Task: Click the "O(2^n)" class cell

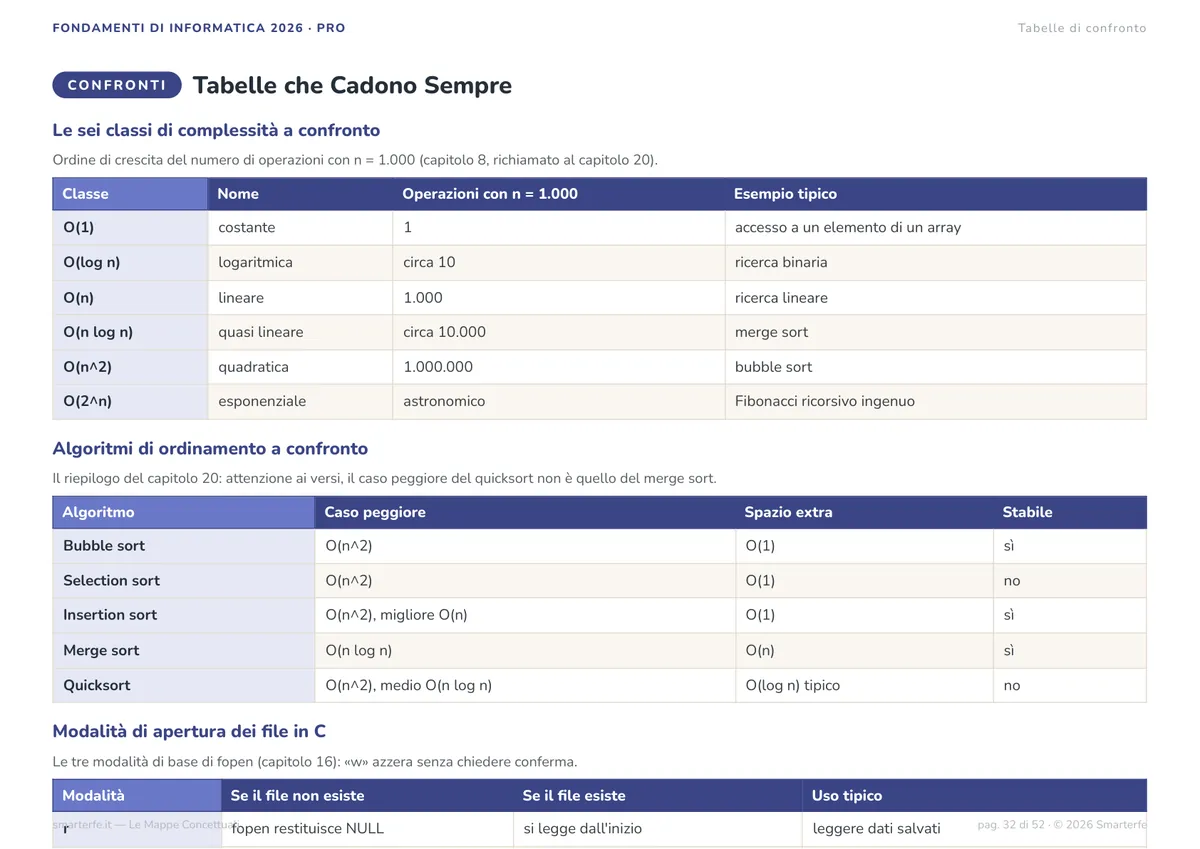Action: click(130, 402)
